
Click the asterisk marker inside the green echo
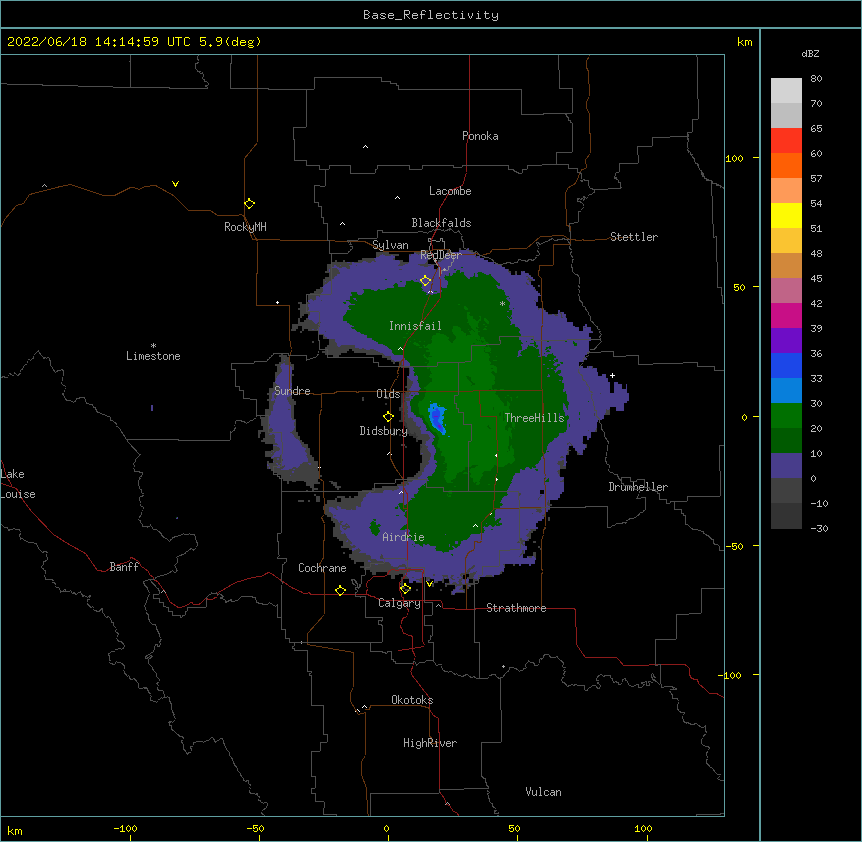click(x=502, y=303)
